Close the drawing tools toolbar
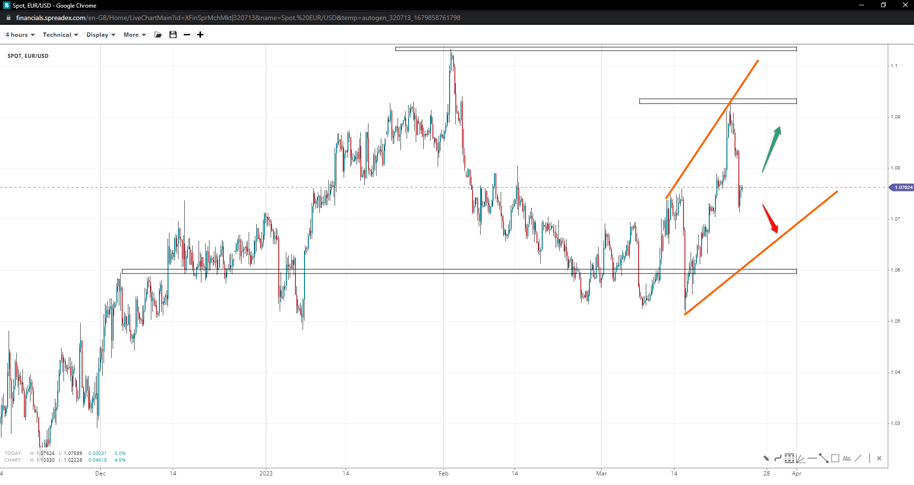This screenshot has width=914, height=485. pyautogui.click(x=879, y=458)
